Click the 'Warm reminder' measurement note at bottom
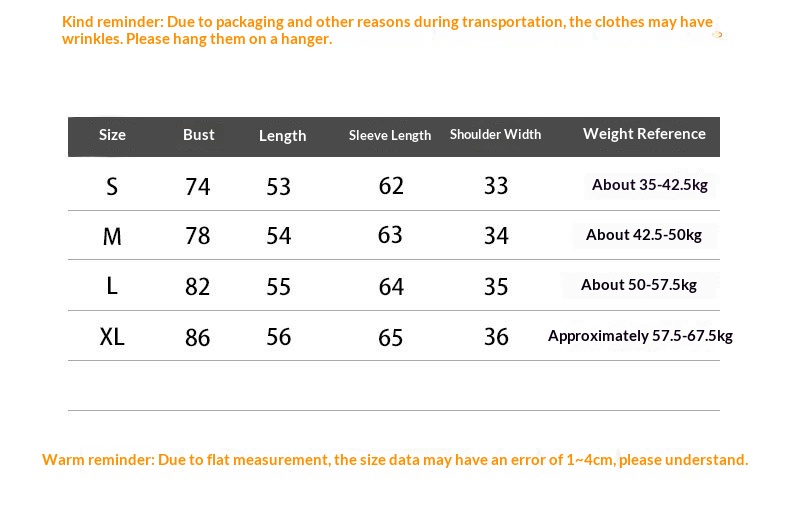The image size is (790, 531). click(x=395, y=460)
